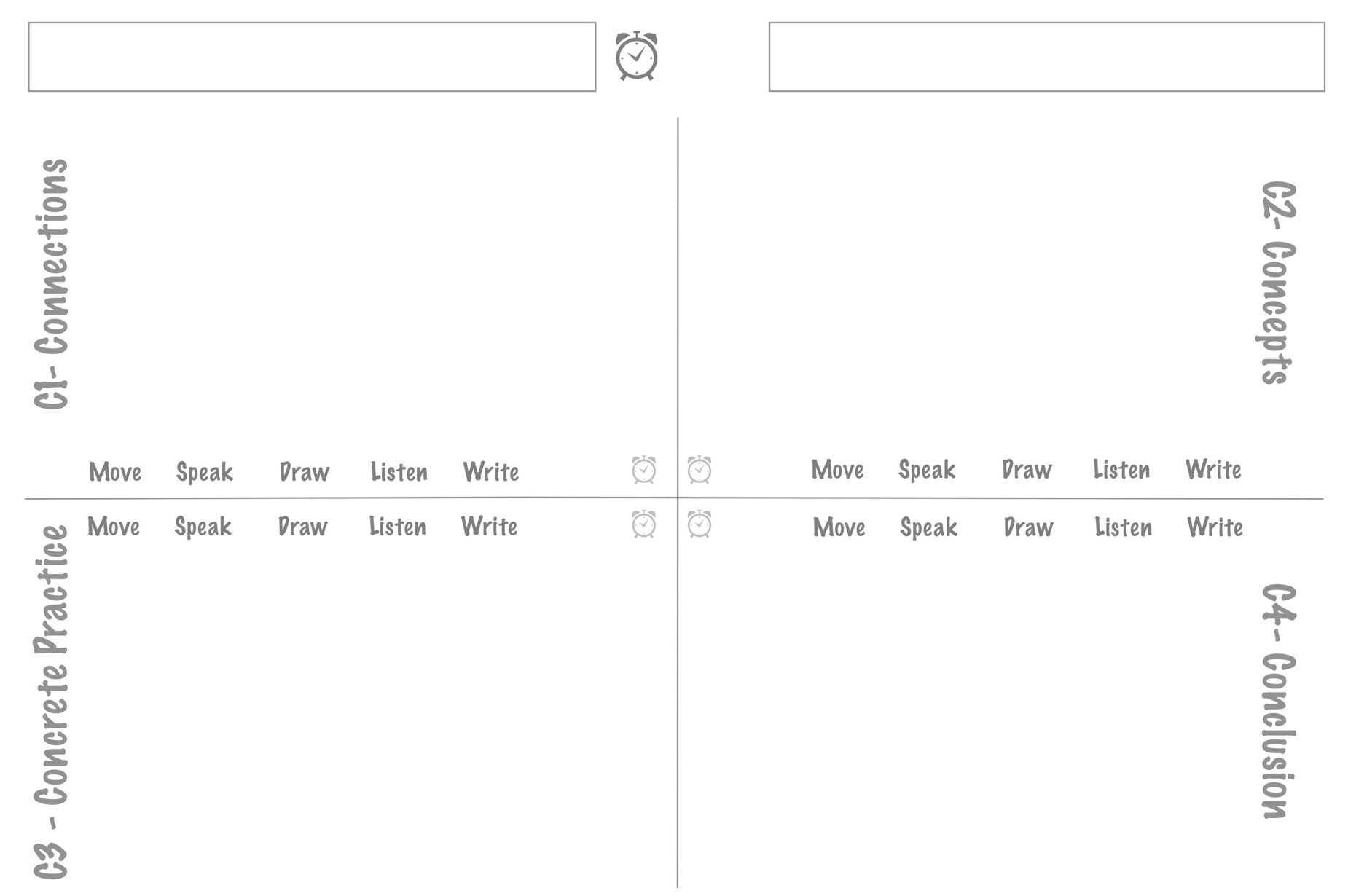Click the C3 - Concrete Practice heading
The height and width of the screenshot is (896, 1348).
pyautogui.click(x=51, y=702)
